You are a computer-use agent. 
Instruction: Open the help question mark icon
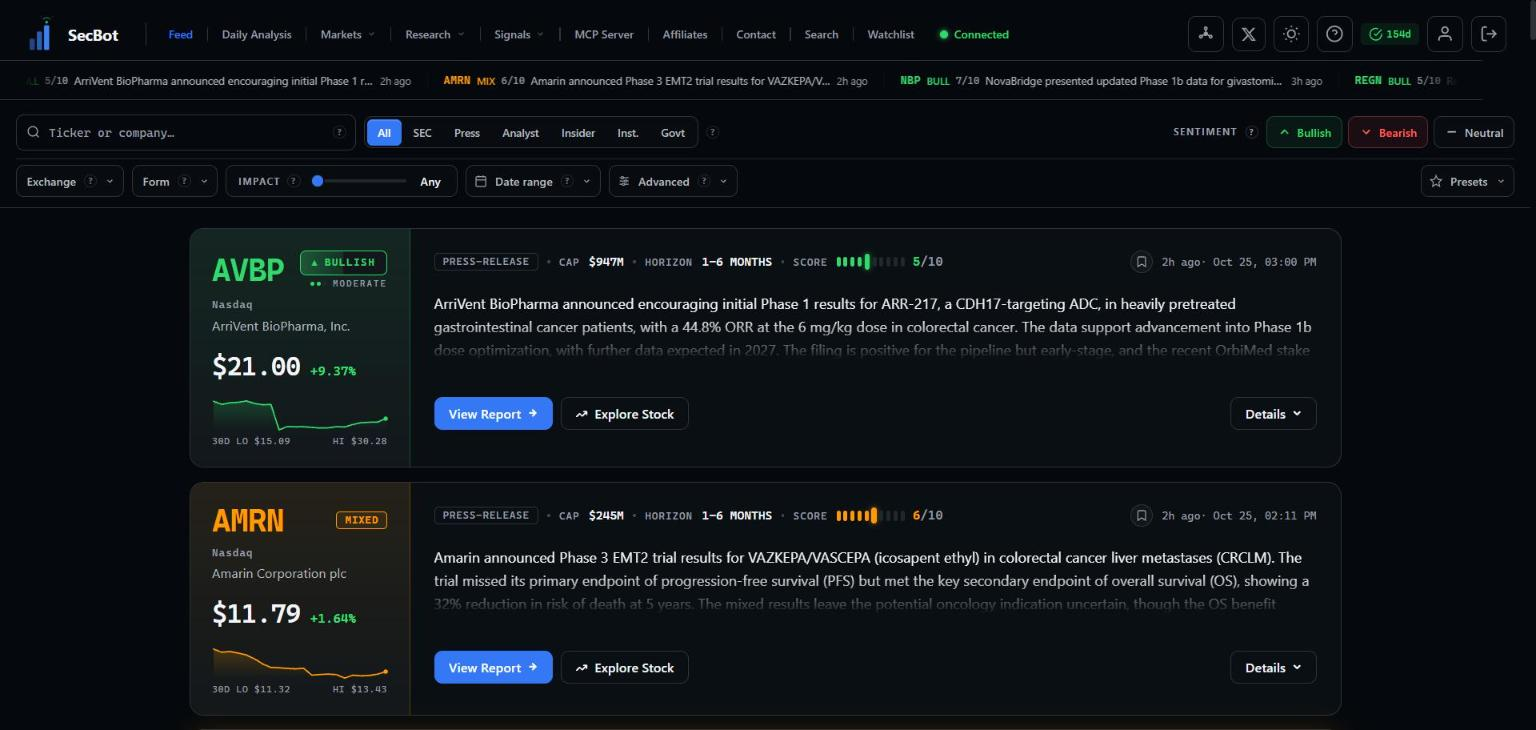point(1334,34)
